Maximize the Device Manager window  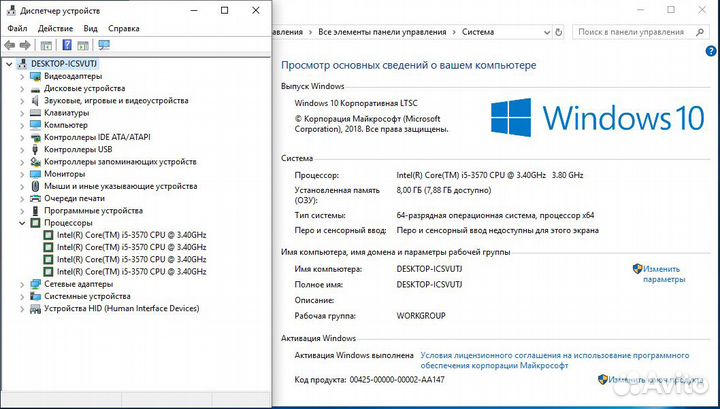225,11
